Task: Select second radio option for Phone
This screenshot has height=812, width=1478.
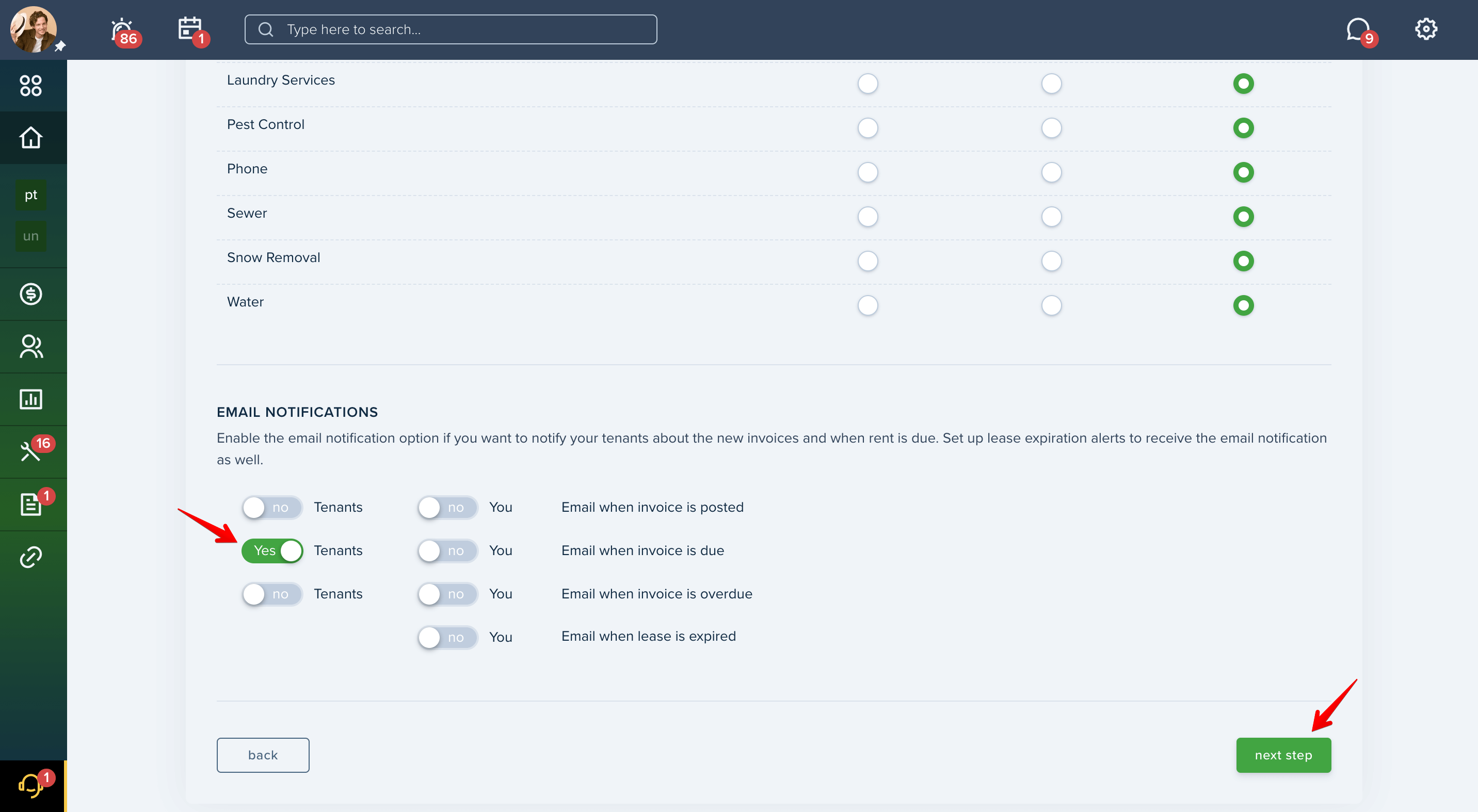Action: (x=1051, y=172)
